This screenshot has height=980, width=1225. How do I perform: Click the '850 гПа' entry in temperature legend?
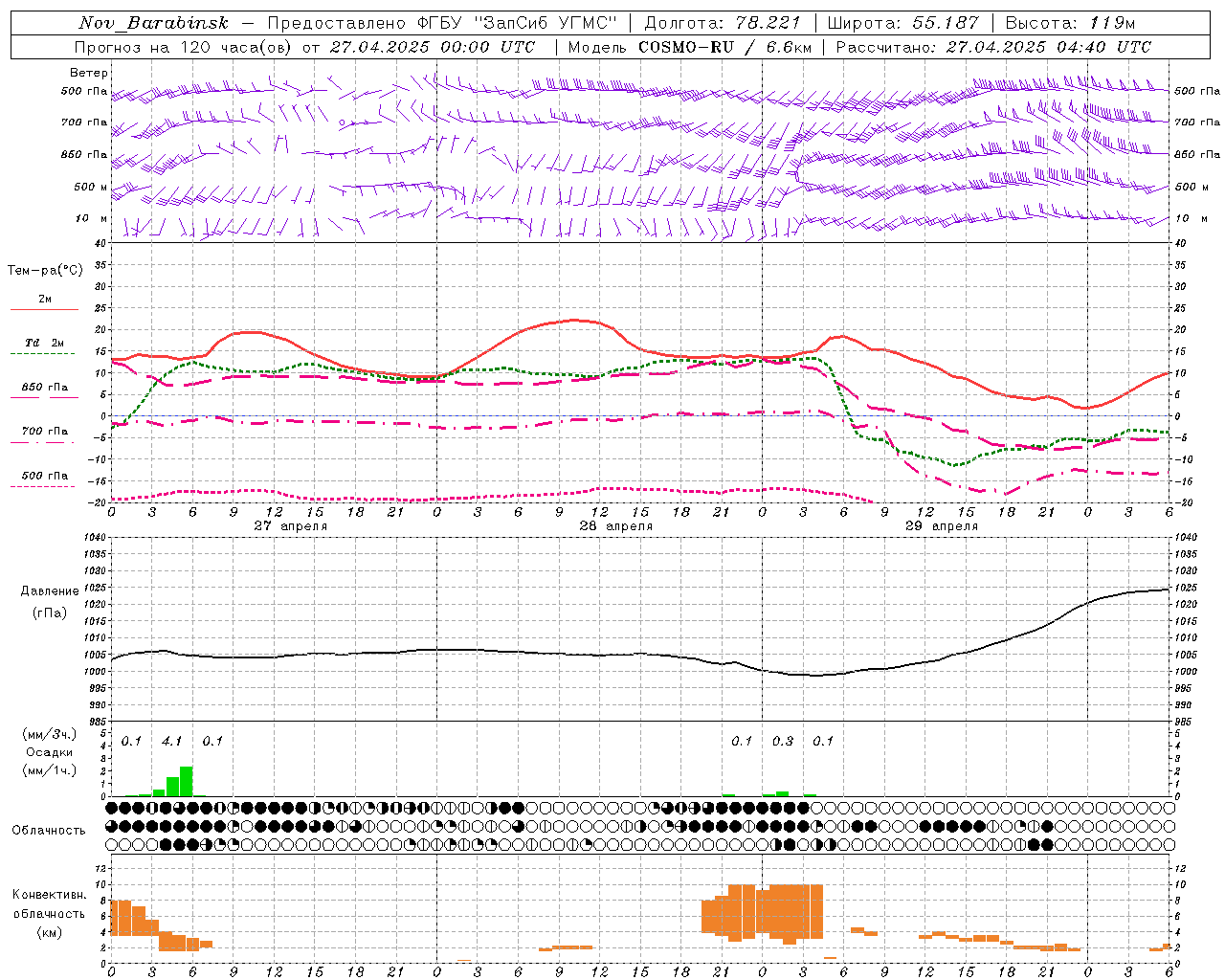tap(45, 387)
